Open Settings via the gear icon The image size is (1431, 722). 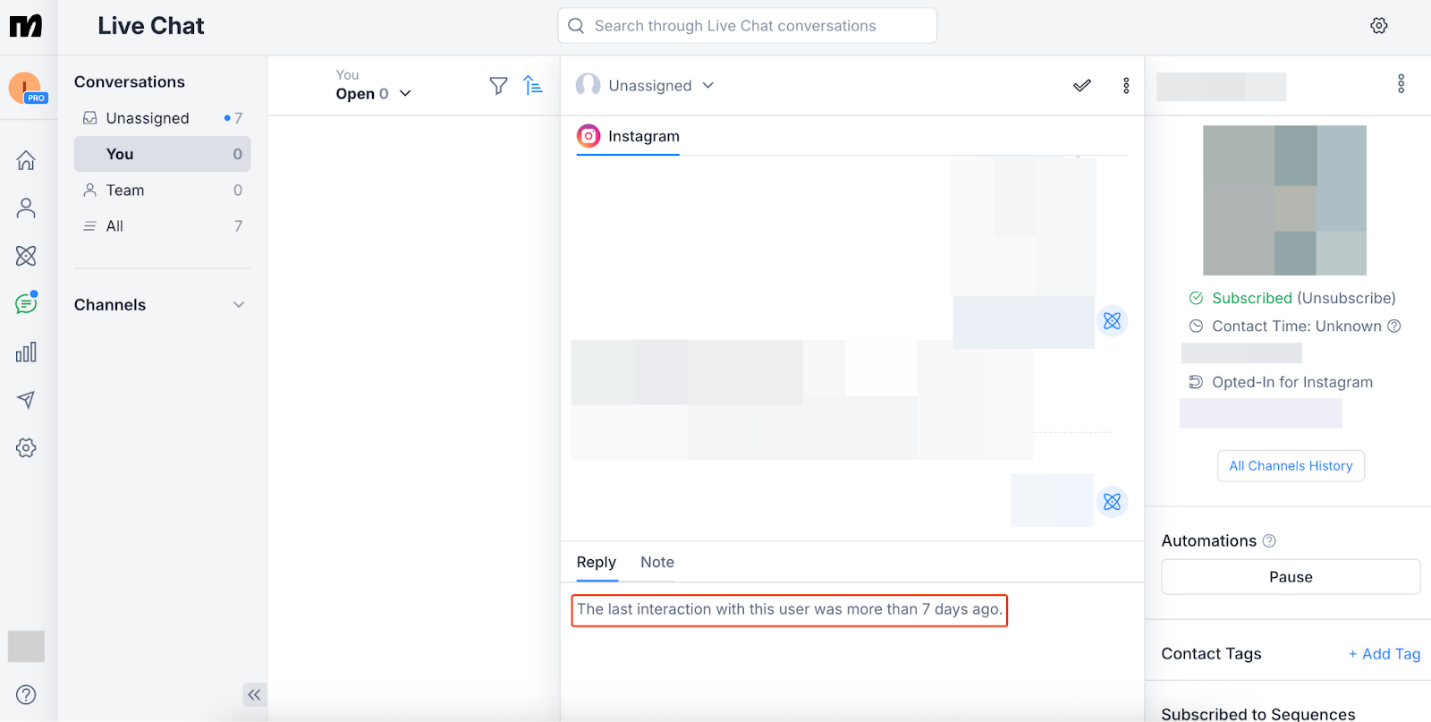point(26,447)
